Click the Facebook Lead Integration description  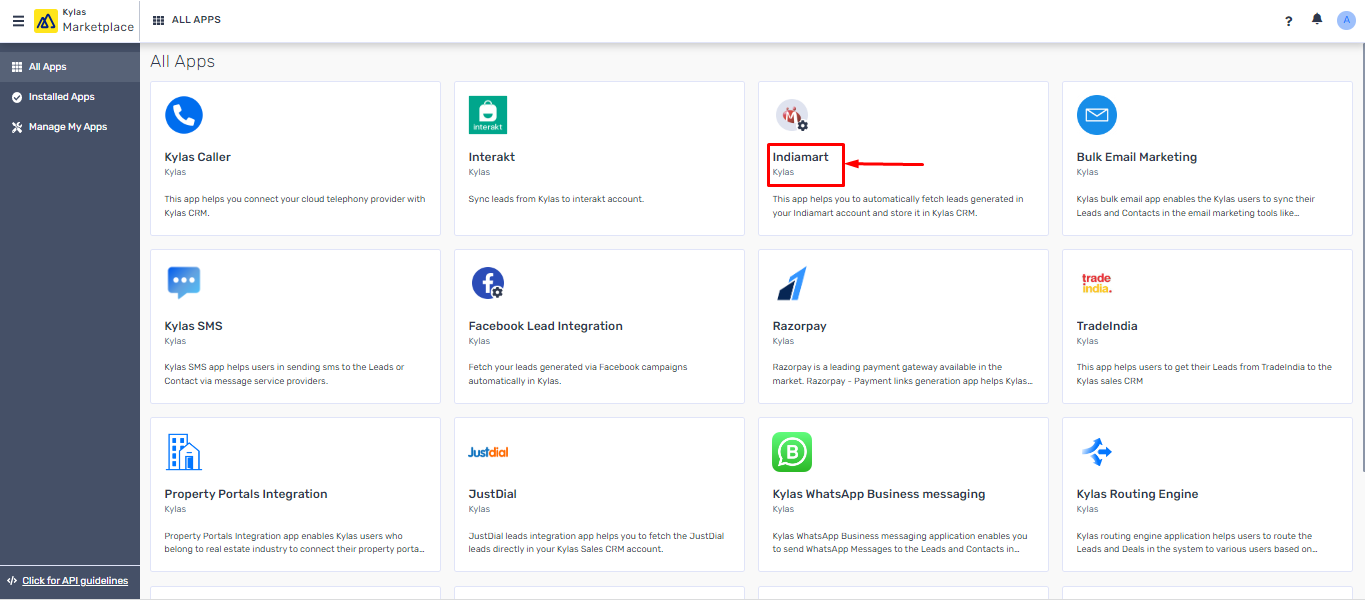coord(578,374)
